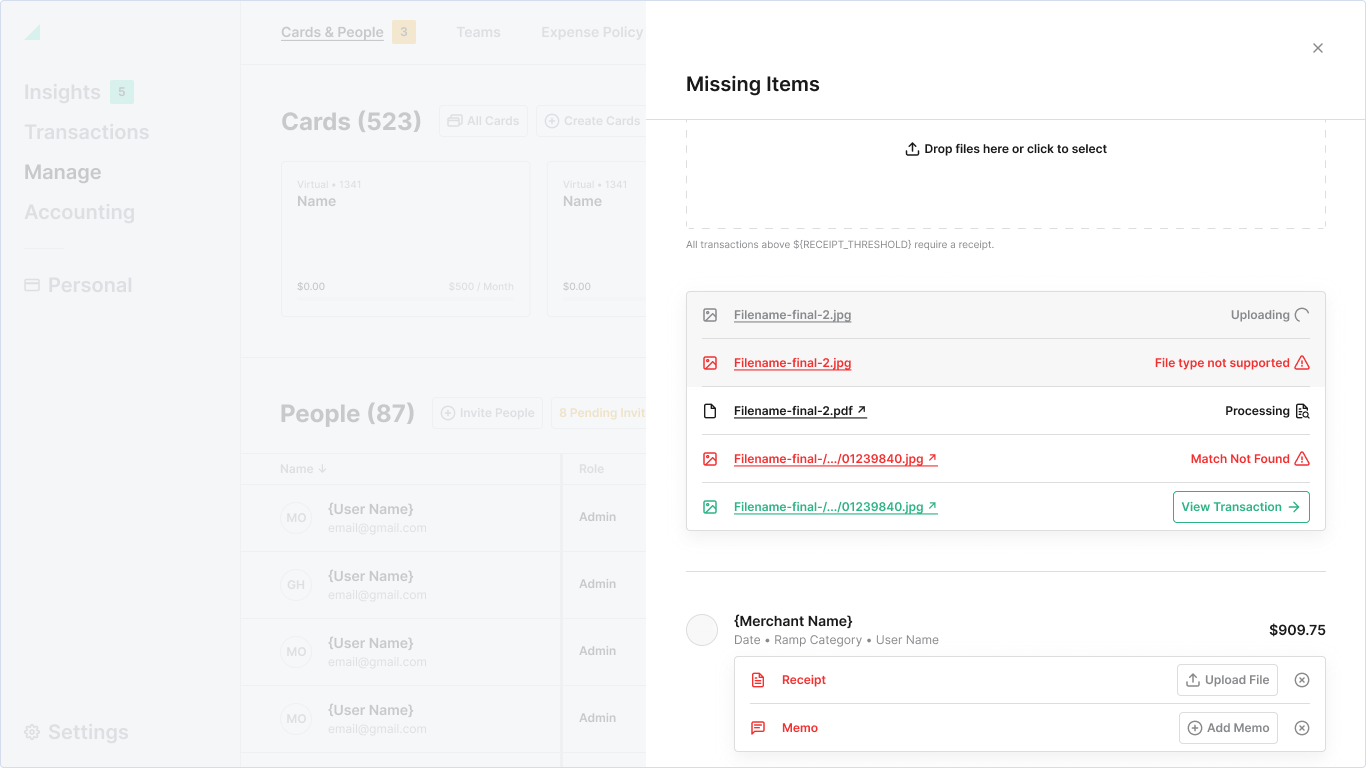The width and height of the screenshot is (1366, 768).
Task: Click green image icon of matched file
Action: (x=710, y=507)
